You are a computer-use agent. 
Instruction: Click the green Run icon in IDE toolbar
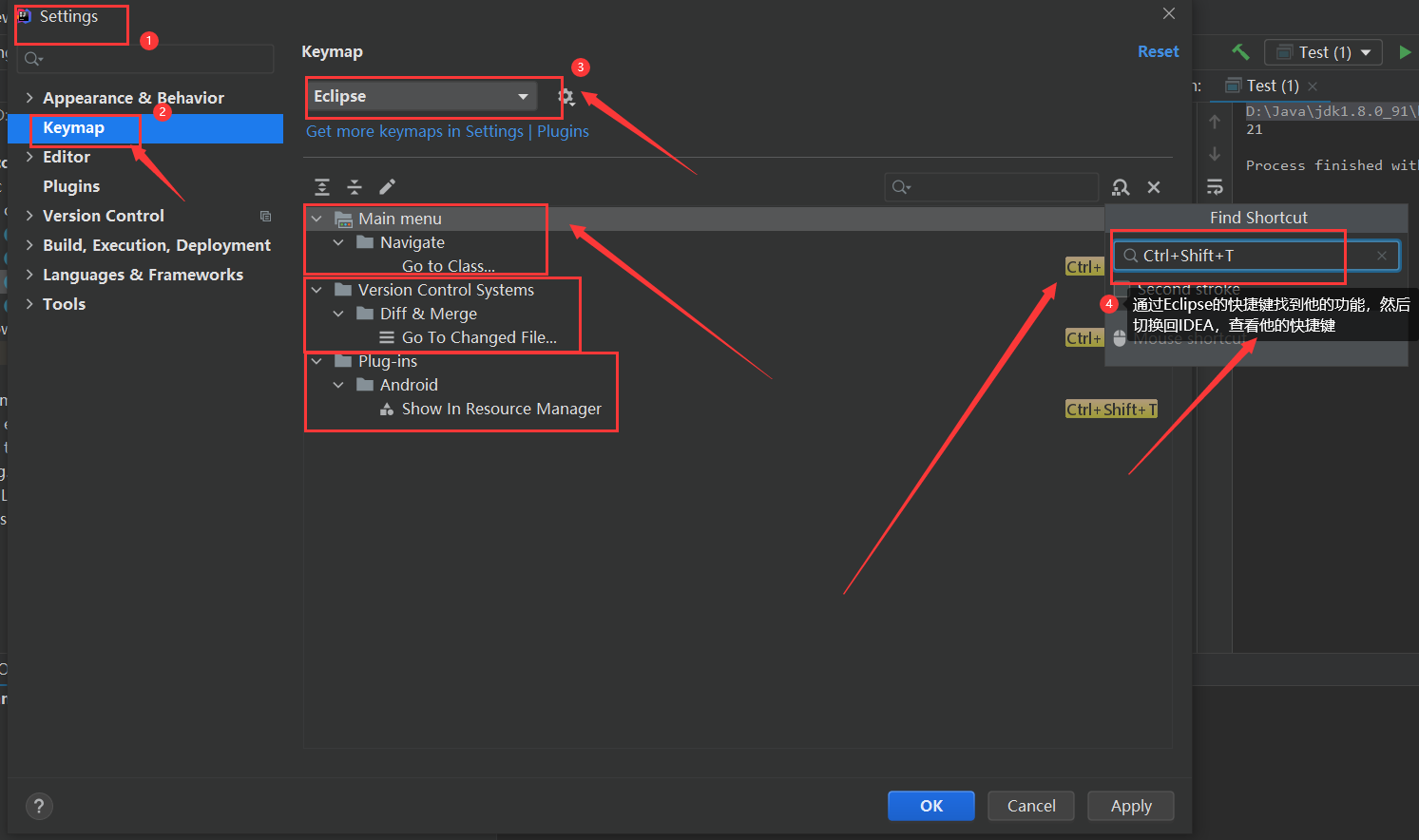click(1405, 52)
